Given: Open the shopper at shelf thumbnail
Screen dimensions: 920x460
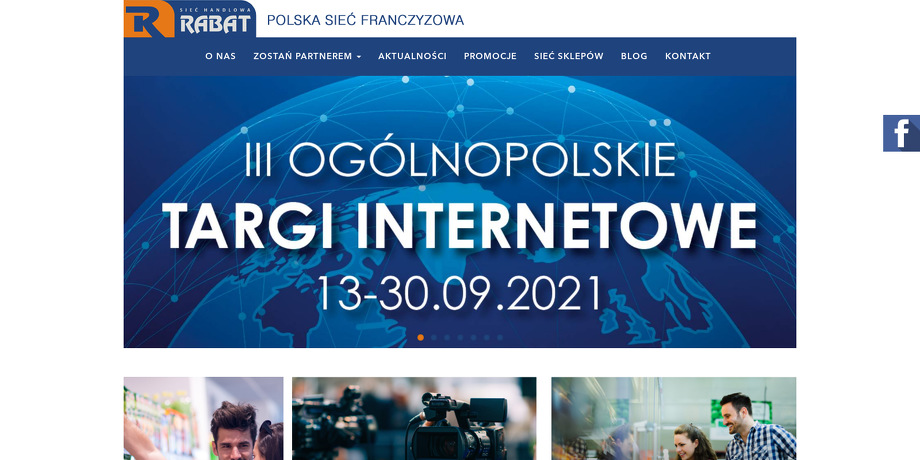Looking at the screenshot, I should click(x=204, y=418).
